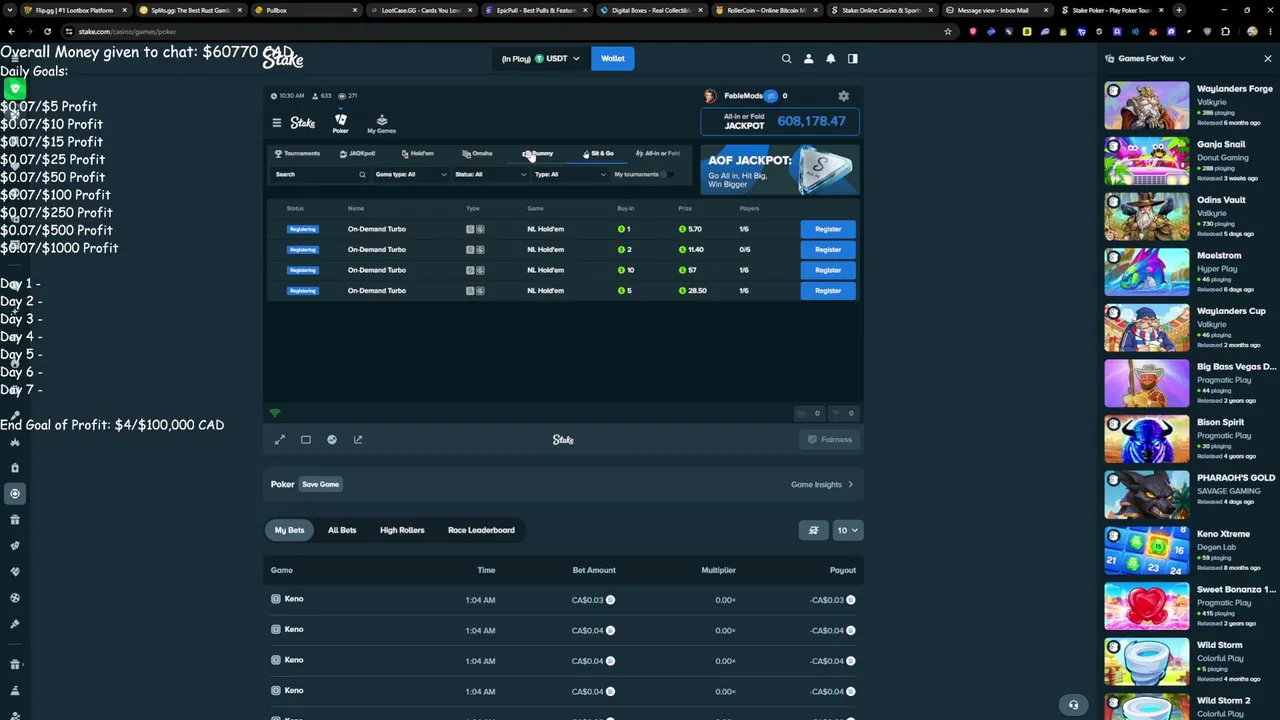Switch to the Rummy tab
The height and width of the screenshot is (720, 1280).
537,154
